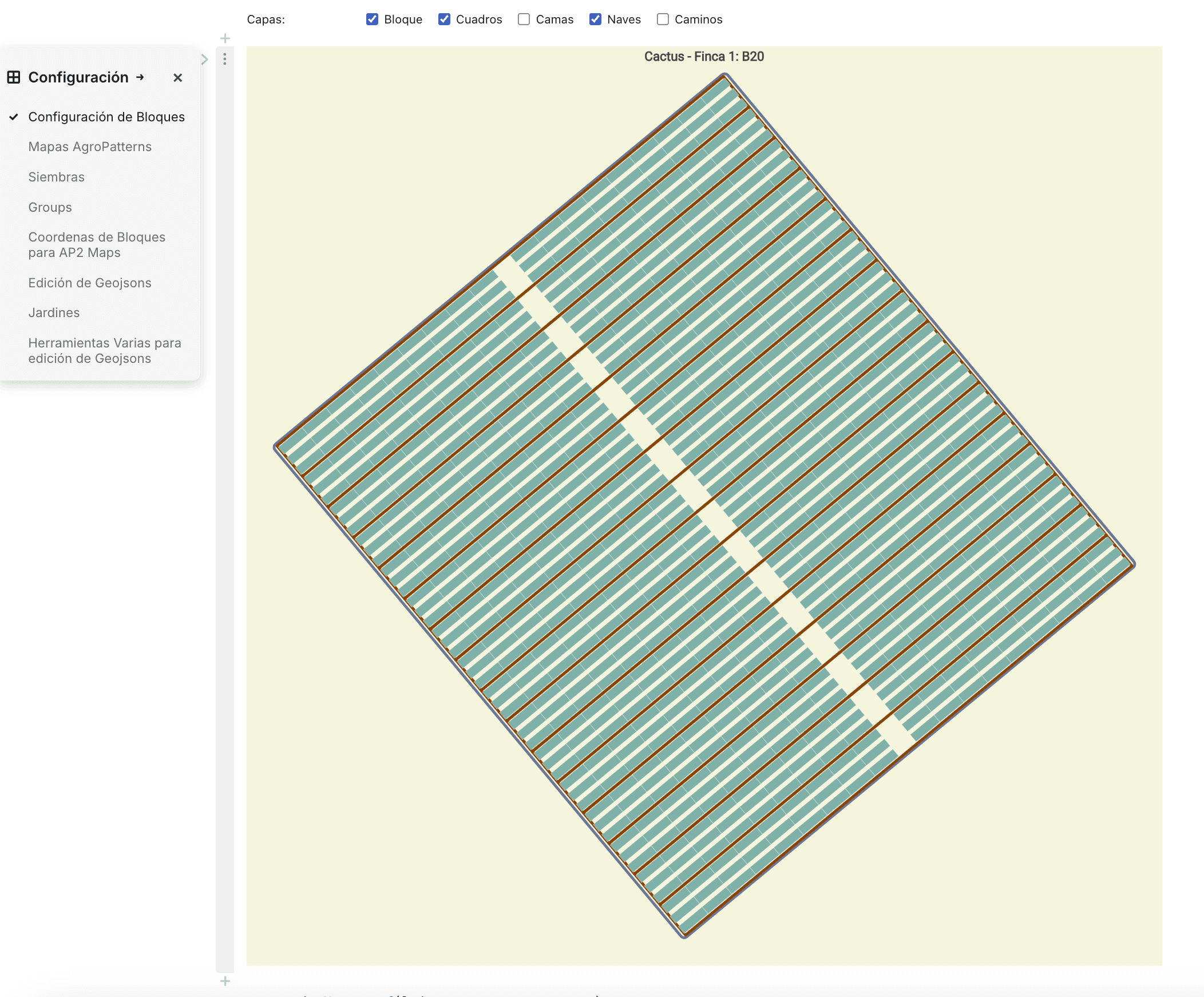The image size is (1204, 997).
Task: Click the three-dot kebab menu near the map
Action: pos(225,59)
